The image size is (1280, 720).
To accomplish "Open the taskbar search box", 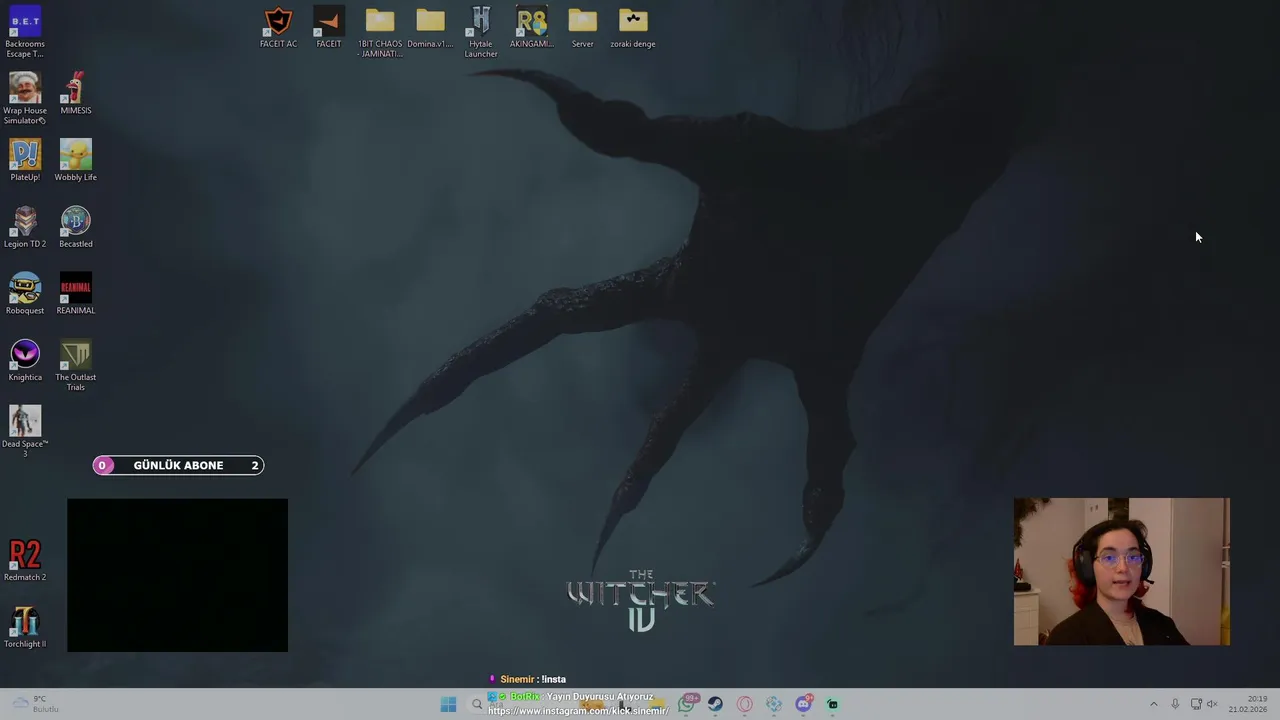I will pos(477,704).
